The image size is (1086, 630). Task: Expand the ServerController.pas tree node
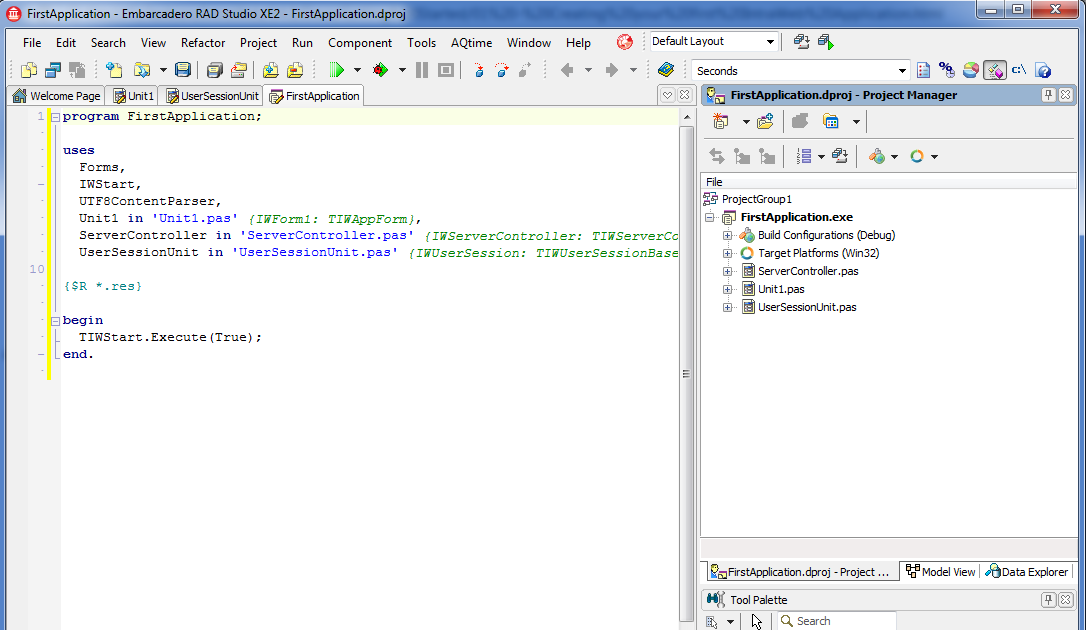[727, 271]
